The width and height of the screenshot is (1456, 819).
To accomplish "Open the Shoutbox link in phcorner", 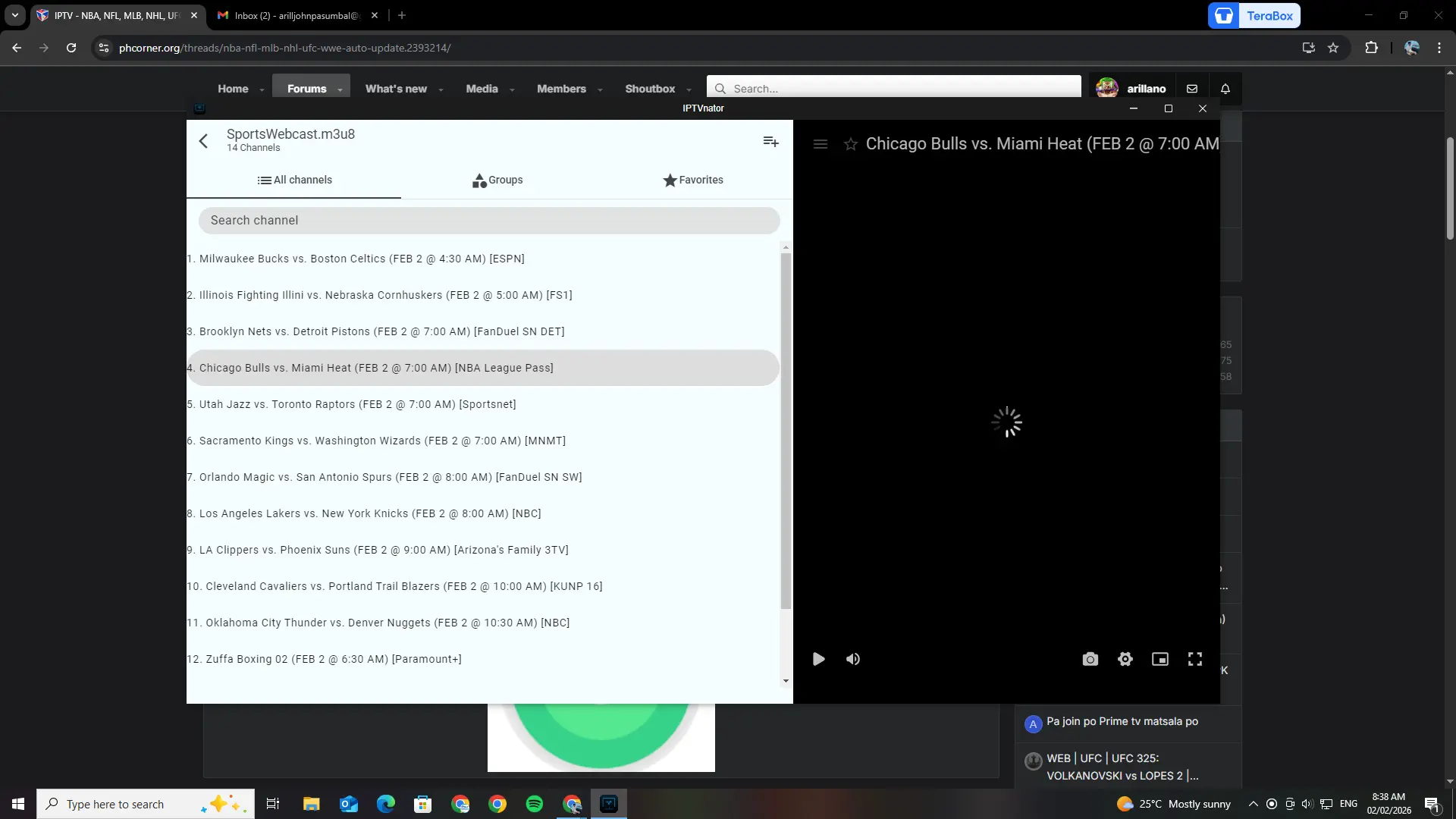I will click(650, 89).
